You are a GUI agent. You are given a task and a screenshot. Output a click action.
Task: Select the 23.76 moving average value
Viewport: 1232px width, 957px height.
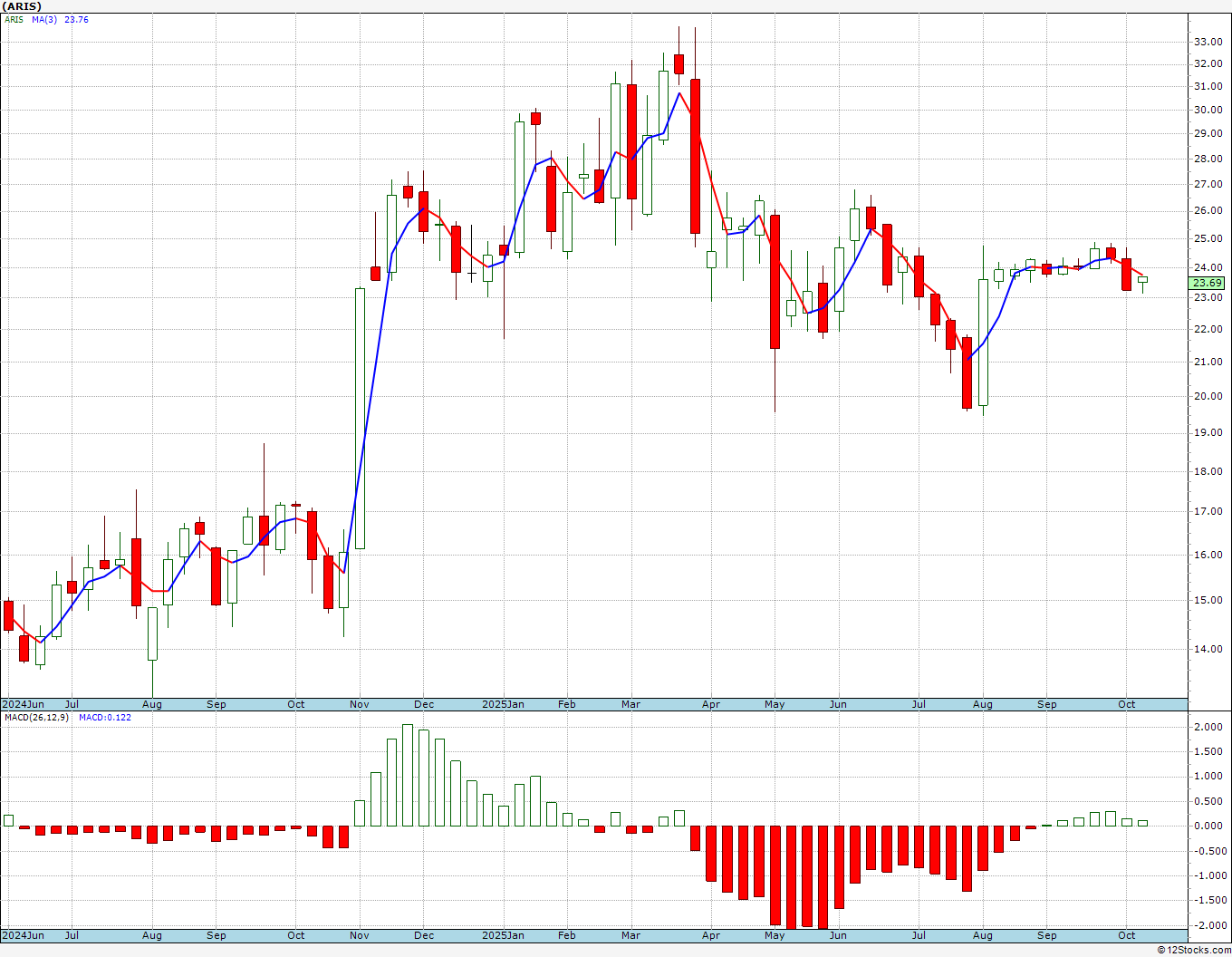point(76,20)
